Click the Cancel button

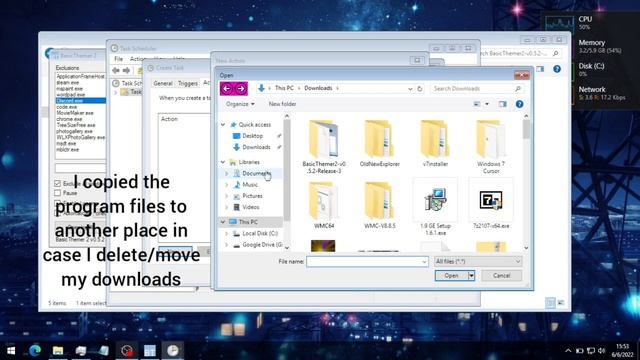pos(501,276)
